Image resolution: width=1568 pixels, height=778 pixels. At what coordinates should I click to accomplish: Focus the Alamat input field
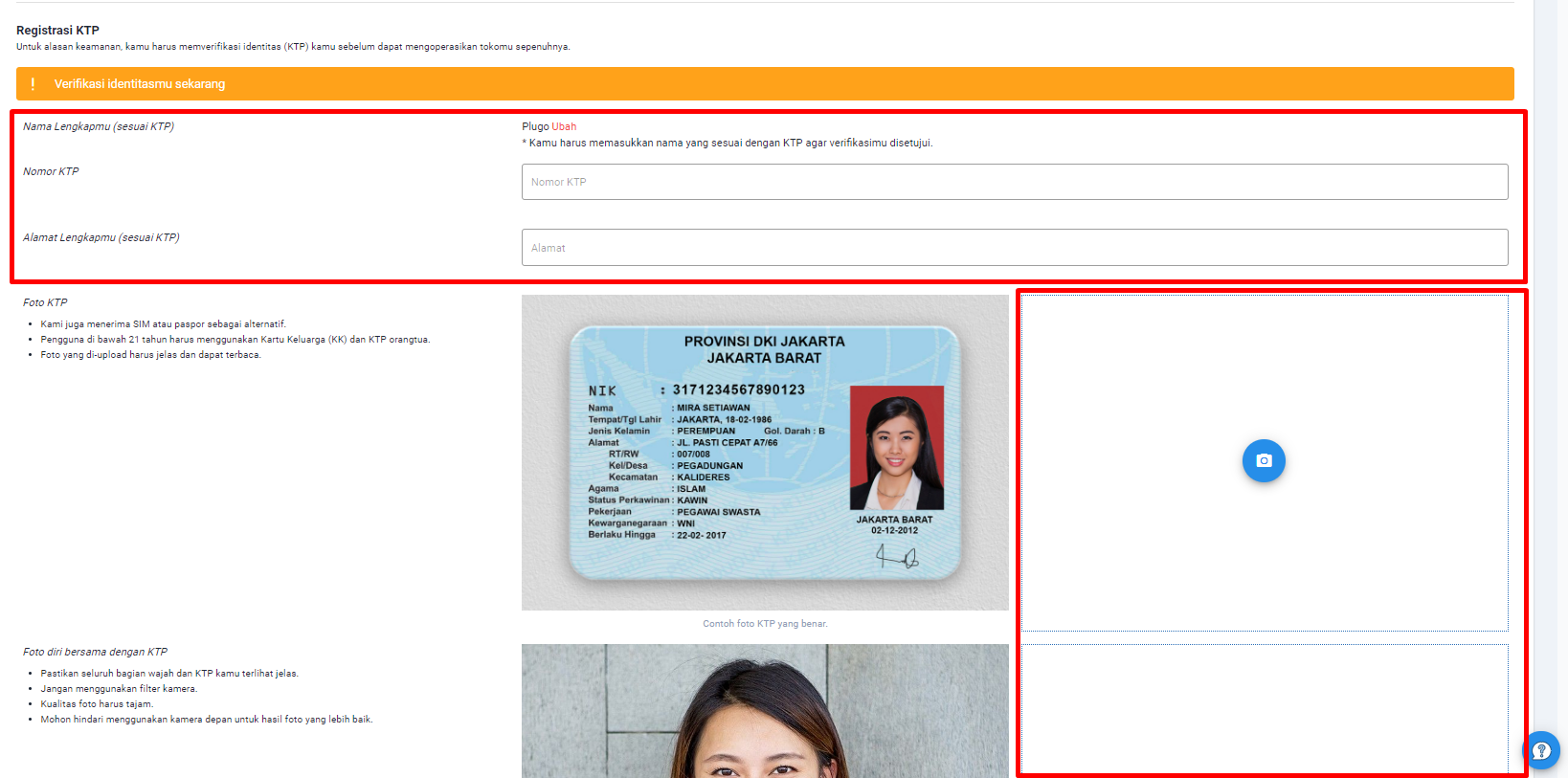[x=1015, y=248]
